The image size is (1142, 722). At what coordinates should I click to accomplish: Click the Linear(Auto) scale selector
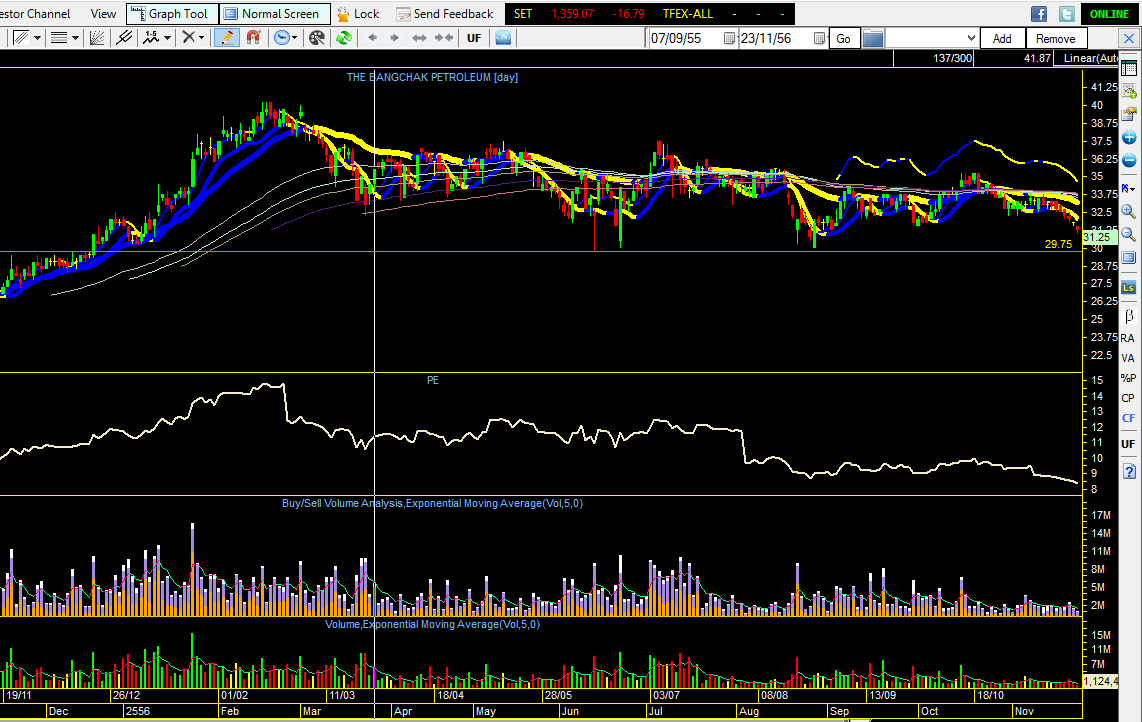1088,58
